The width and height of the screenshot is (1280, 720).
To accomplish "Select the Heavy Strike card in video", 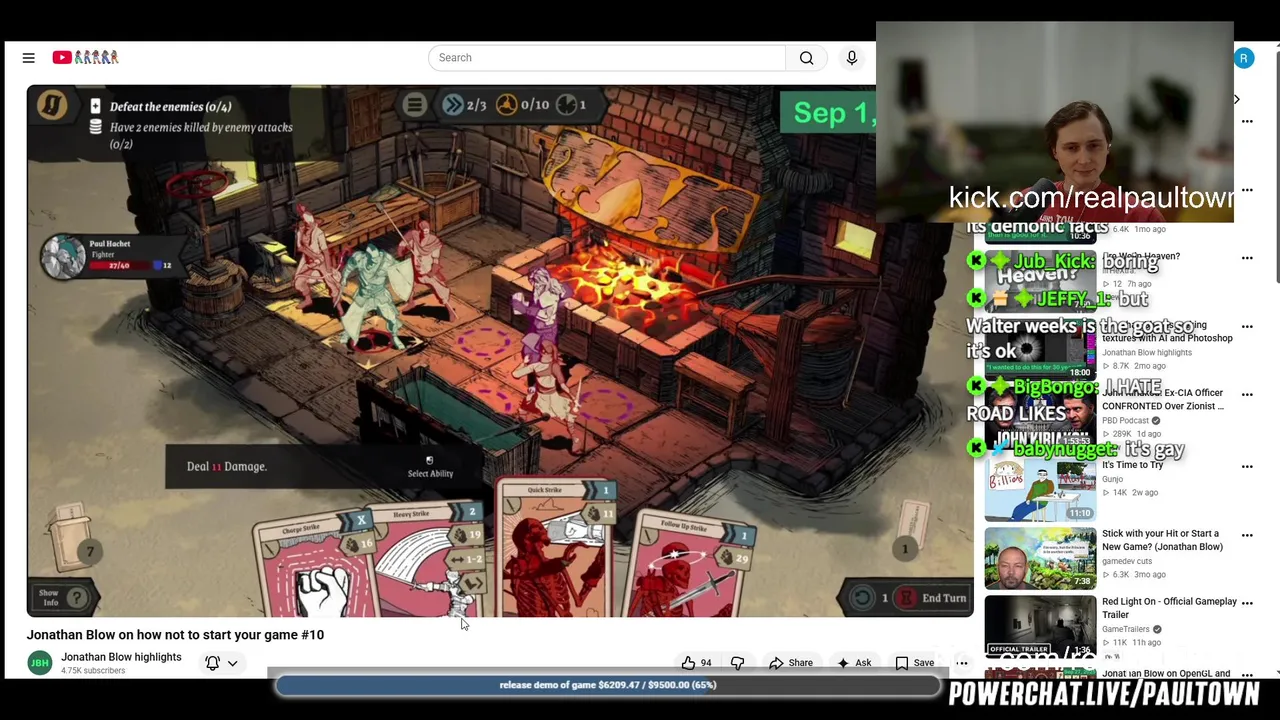I will [430, 560].
